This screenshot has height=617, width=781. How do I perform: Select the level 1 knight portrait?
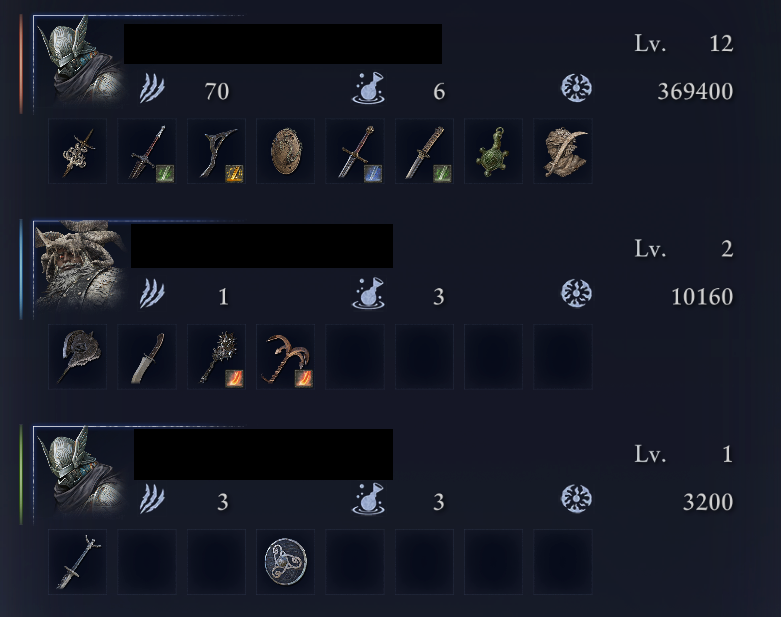click(79, 472)
